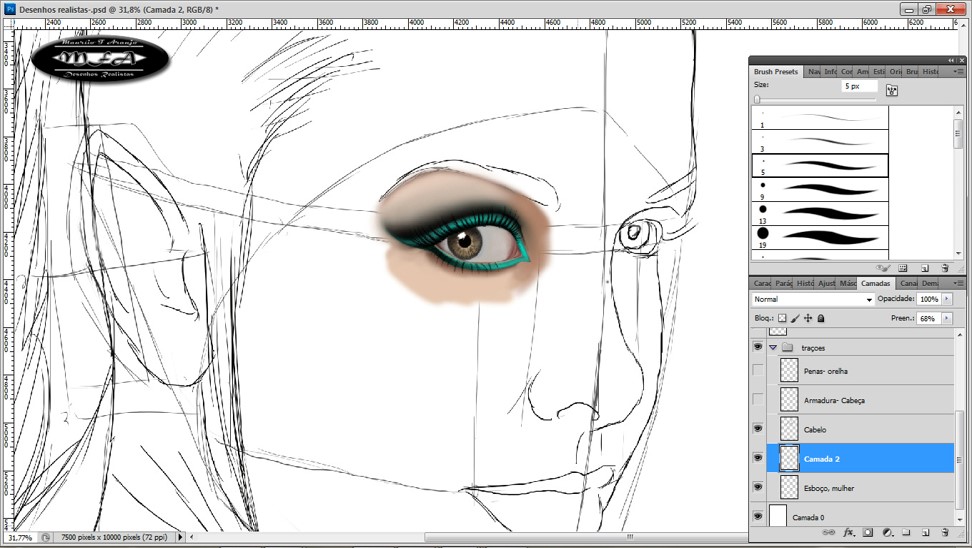Switch to the Brush Presets tab
Viewport: 972px width, 548px height.
(776, 72)
